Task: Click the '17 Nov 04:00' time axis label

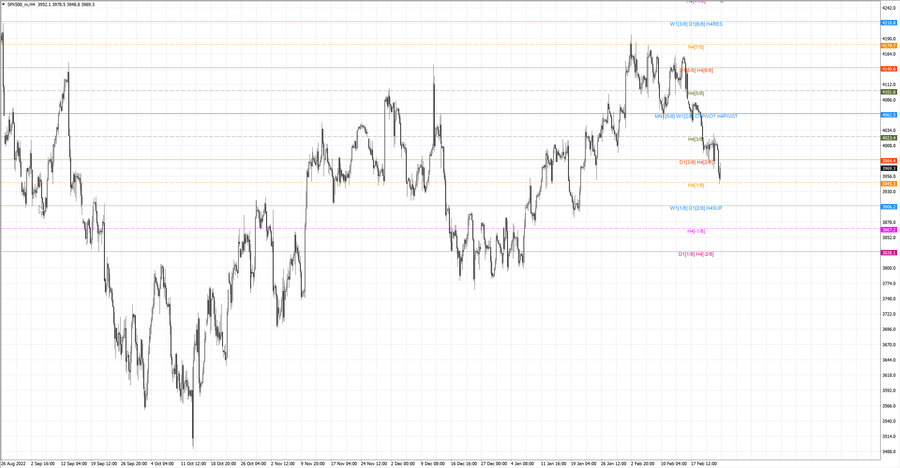Action: 344,463
